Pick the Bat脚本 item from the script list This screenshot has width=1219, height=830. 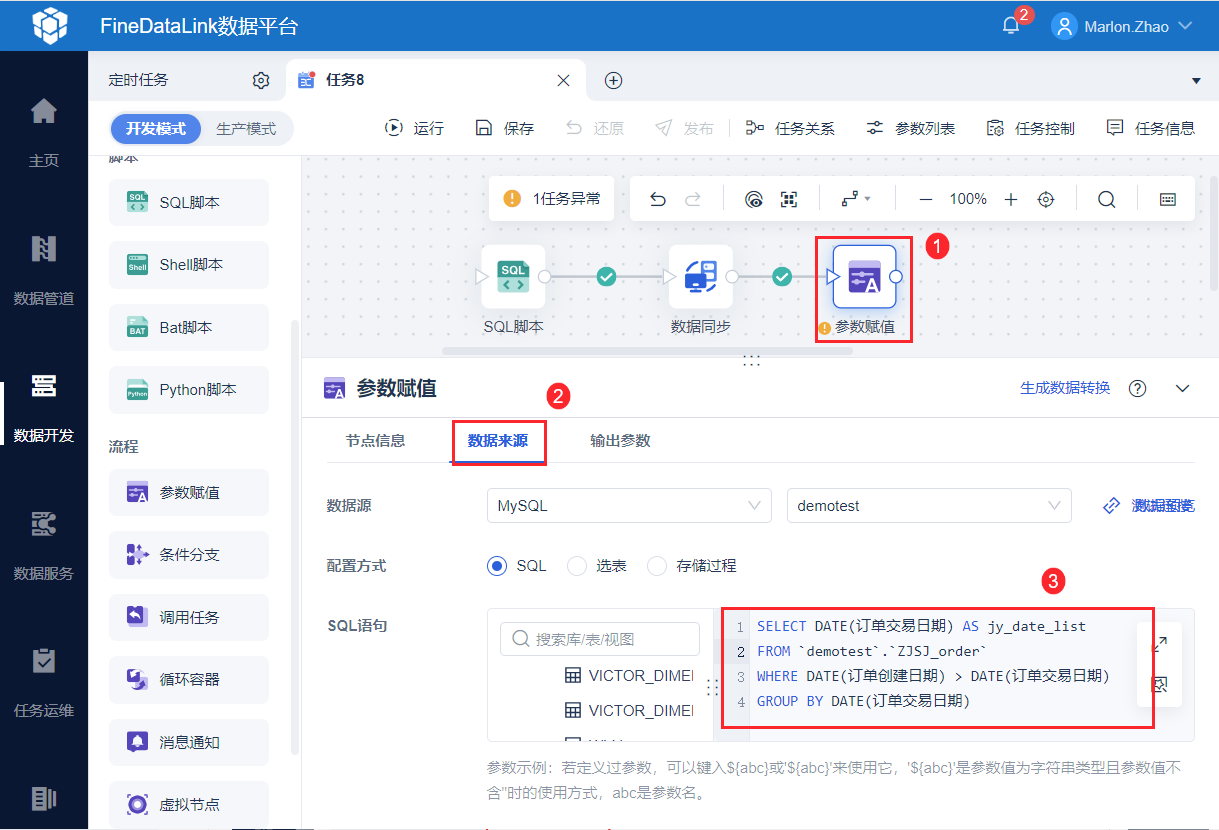189,328
